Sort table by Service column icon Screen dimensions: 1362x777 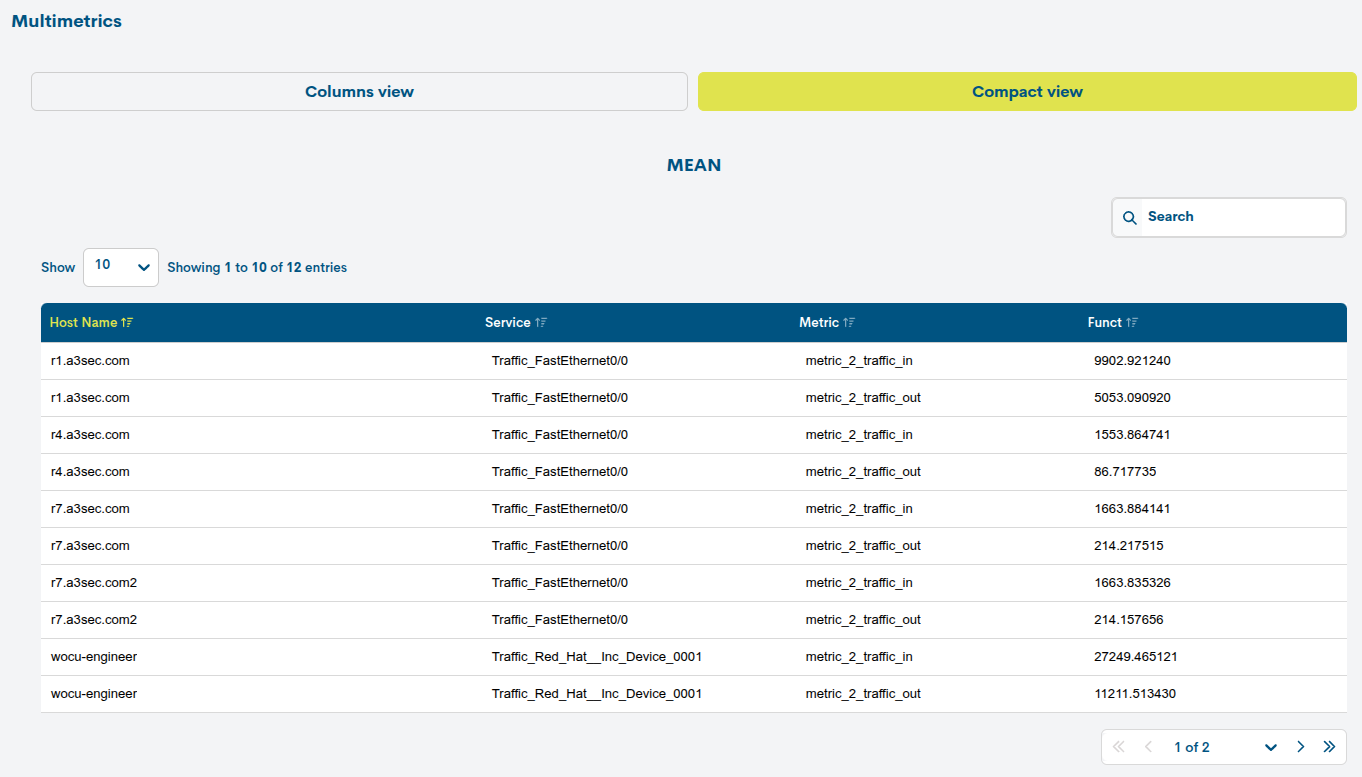tap(541, 323)
